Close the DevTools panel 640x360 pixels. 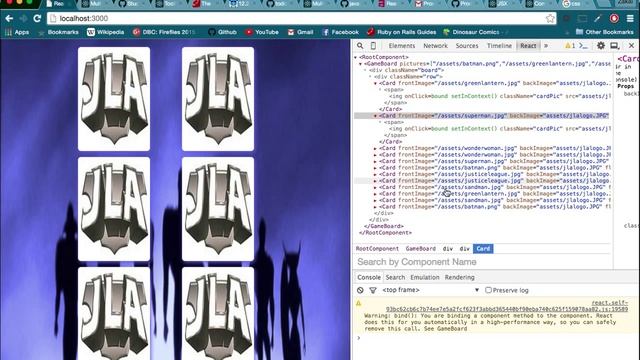tap(631, 46)
